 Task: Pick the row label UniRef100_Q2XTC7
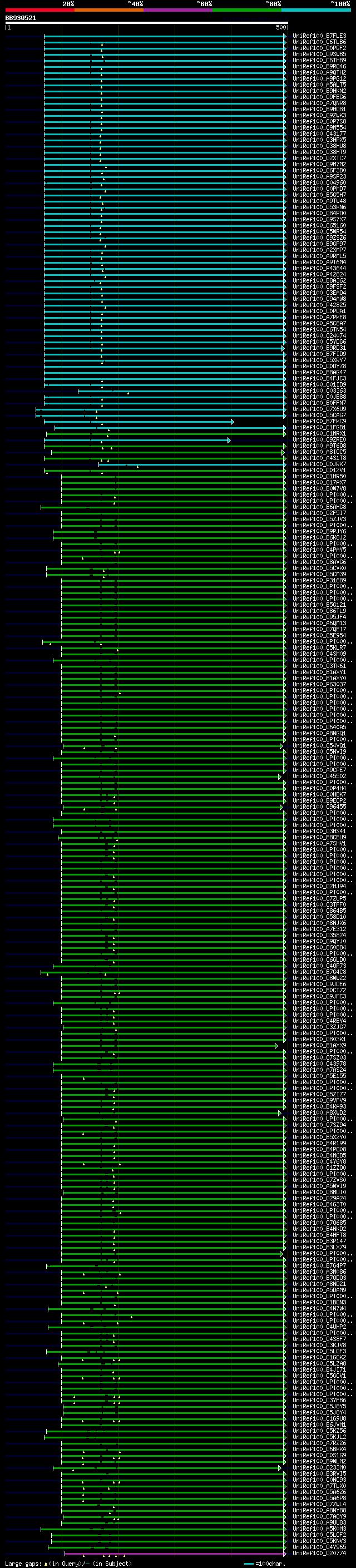tap(319, 159)
